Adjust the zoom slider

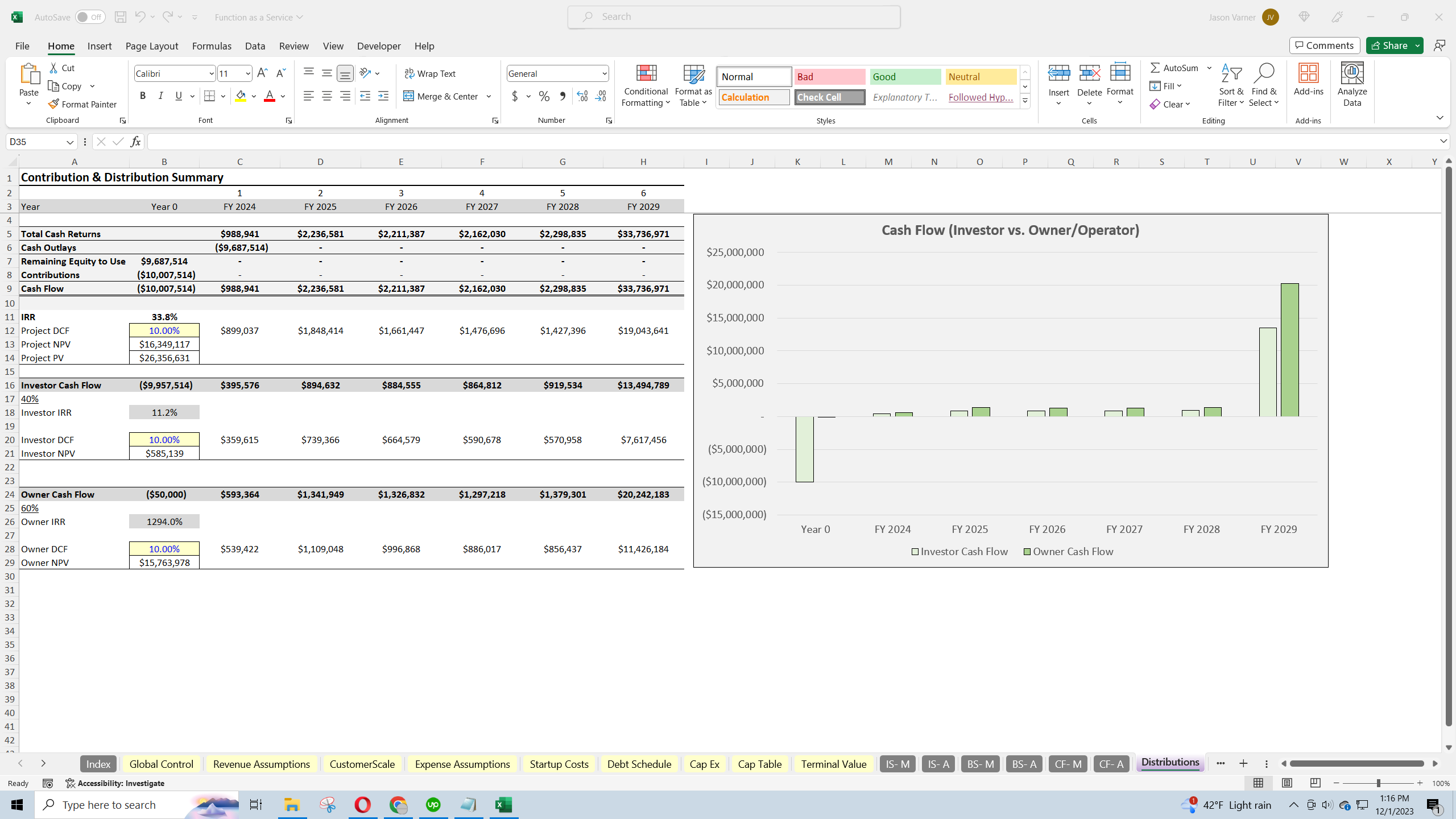click(x=1379, y=783)
